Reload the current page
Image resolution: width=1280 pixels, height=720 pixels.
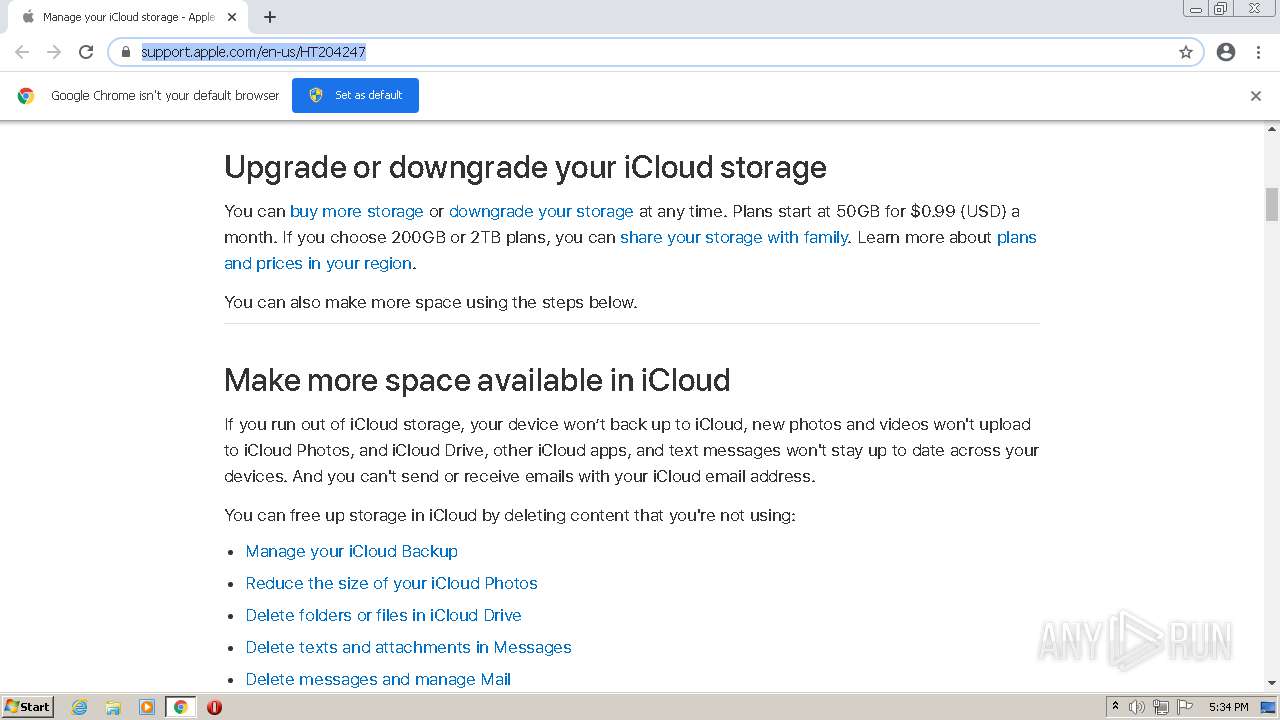pos(86,52)
